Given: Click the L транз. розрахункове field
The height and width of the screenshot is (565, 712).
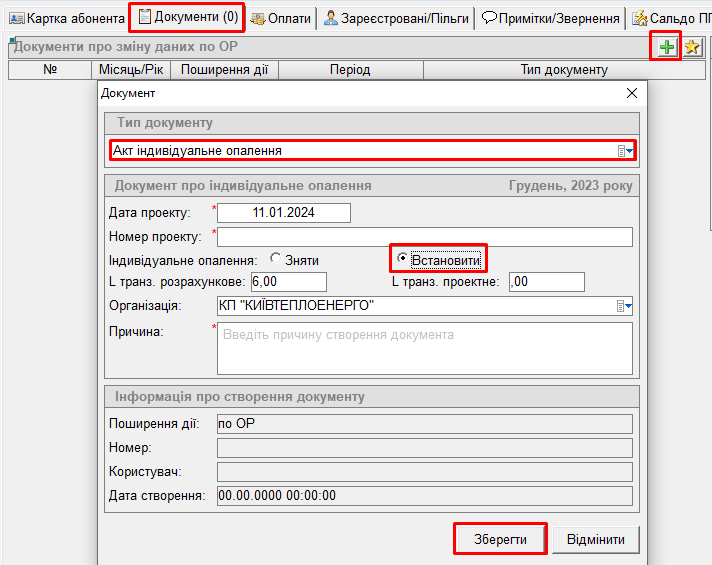Looking at the screenshot, I should pyautogui.click(x=289, y=283).
